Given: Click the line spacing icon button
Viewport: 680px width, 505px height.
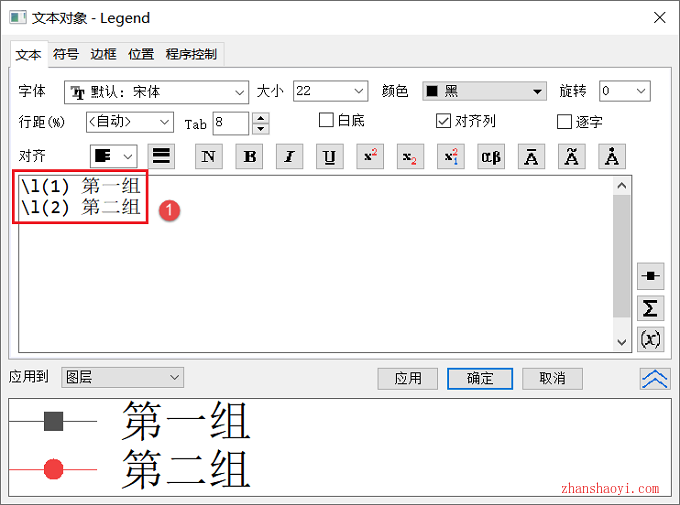Looking at the screenshot, I should (161, 156).
